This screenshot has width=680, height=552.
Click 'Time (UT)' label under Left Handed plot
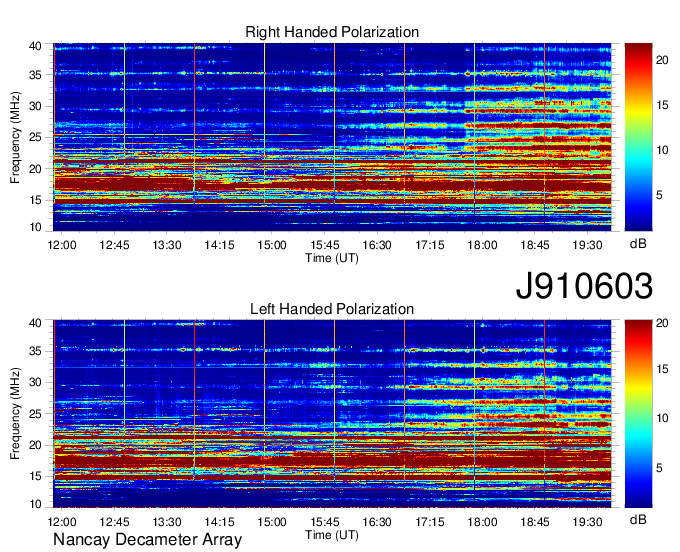[x=332, y=535]
